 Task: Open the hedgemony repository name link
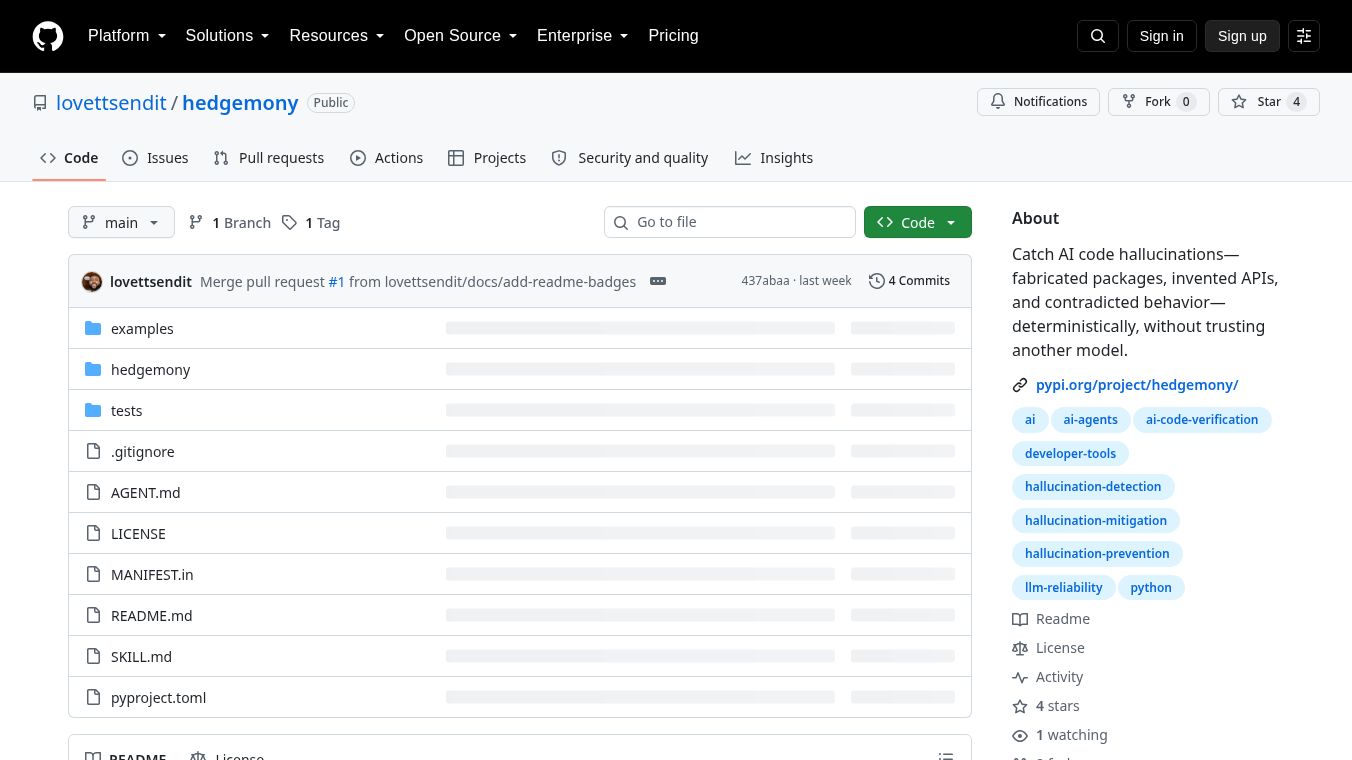240,103
